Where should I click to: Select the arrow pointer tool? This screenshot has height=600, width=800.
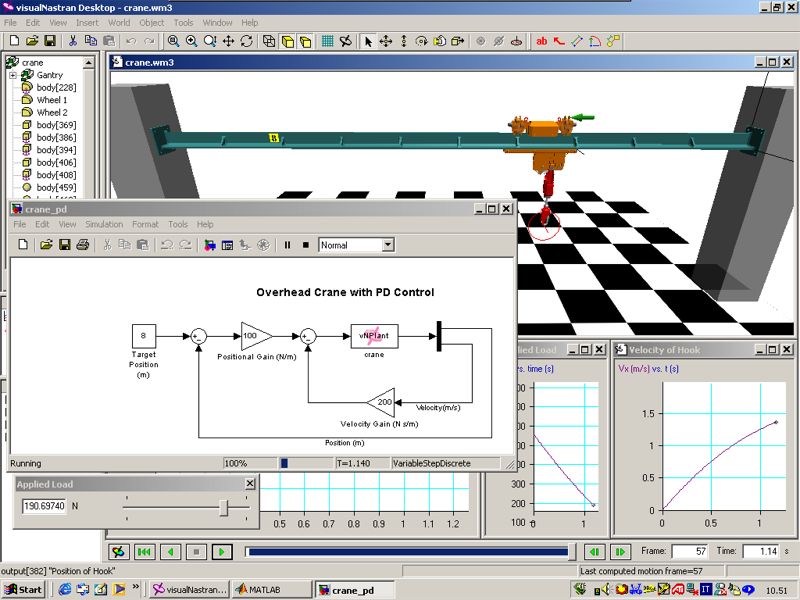point(368,41)
